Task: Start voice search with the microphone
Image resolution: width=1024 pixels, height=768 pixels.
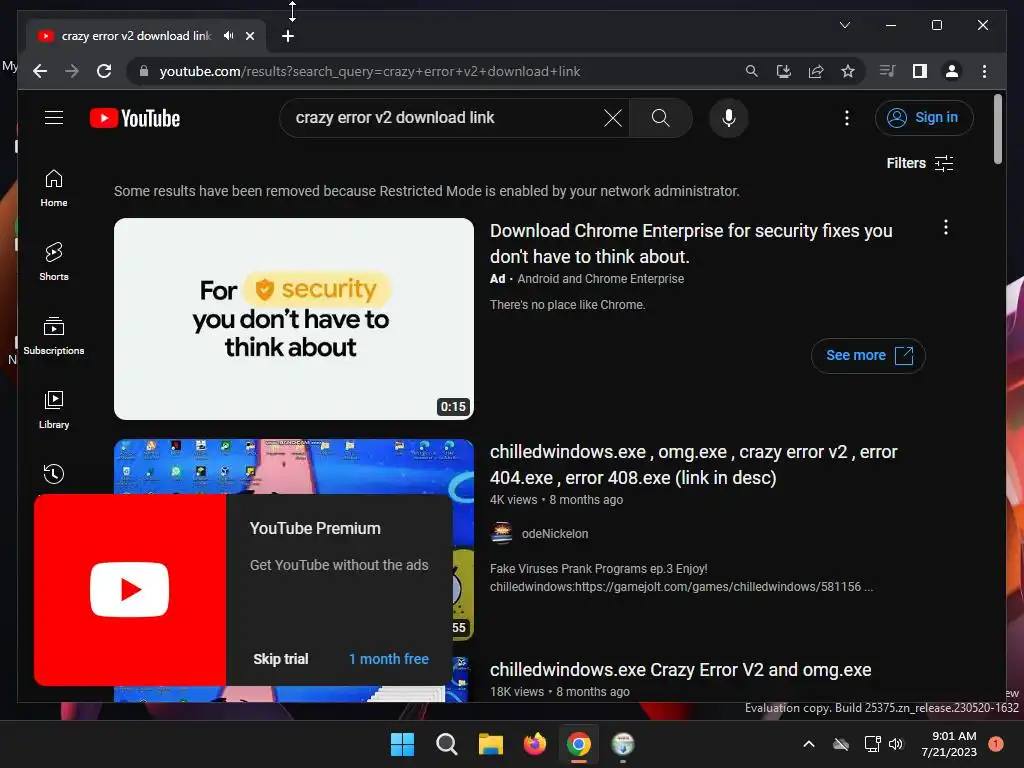Action: click(x=729, y=118)
